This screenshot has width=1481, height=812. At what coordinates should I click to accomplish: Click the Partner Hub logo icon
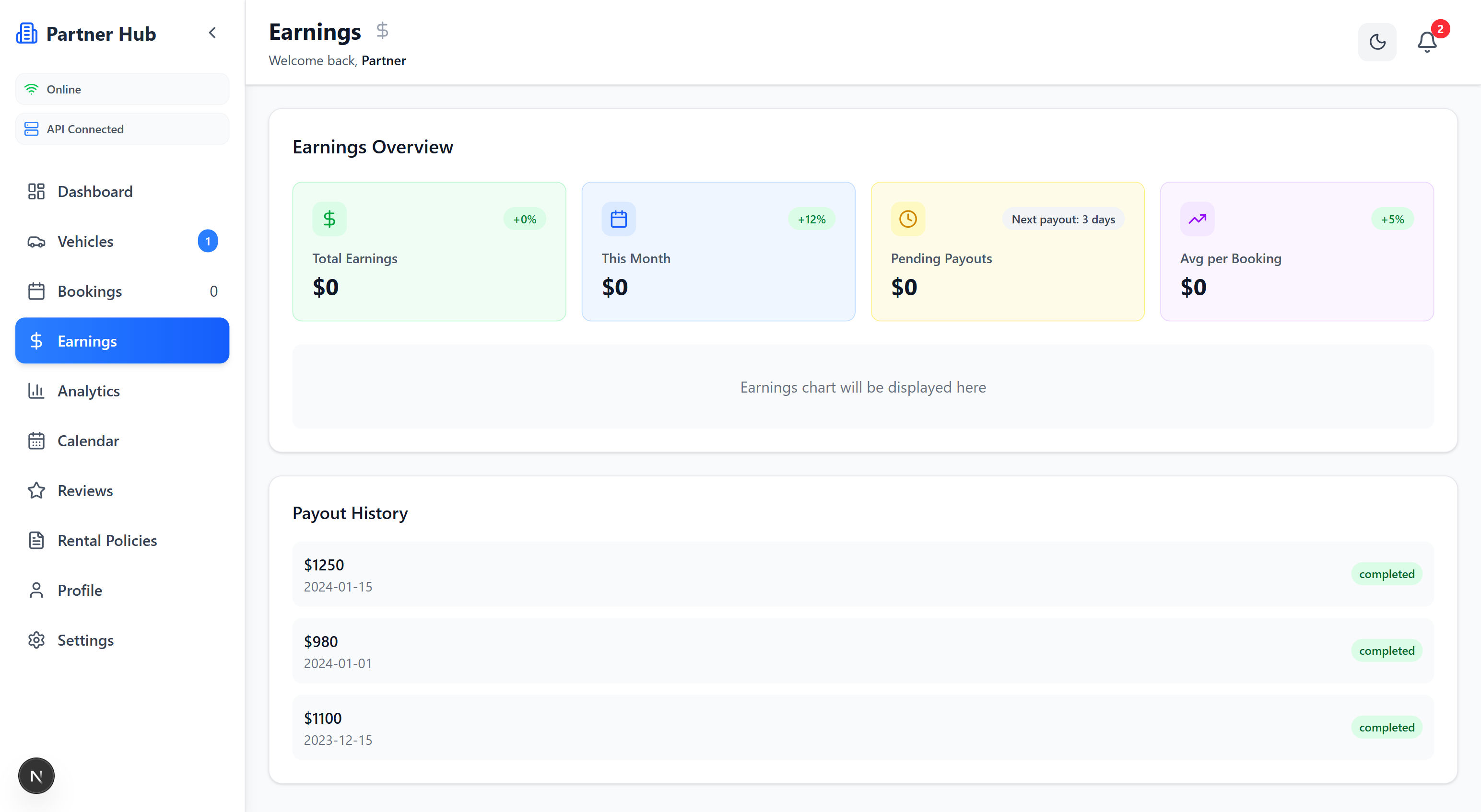[x=26, y=33]
